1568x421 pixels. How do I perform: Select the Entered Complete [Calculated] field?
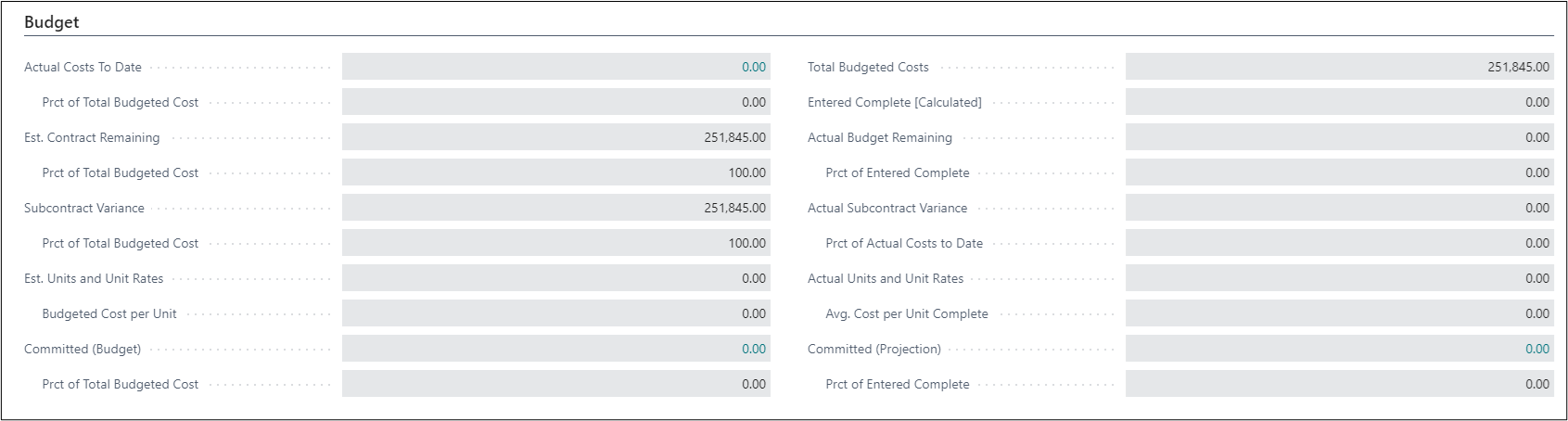click(x=1339, y=102)
